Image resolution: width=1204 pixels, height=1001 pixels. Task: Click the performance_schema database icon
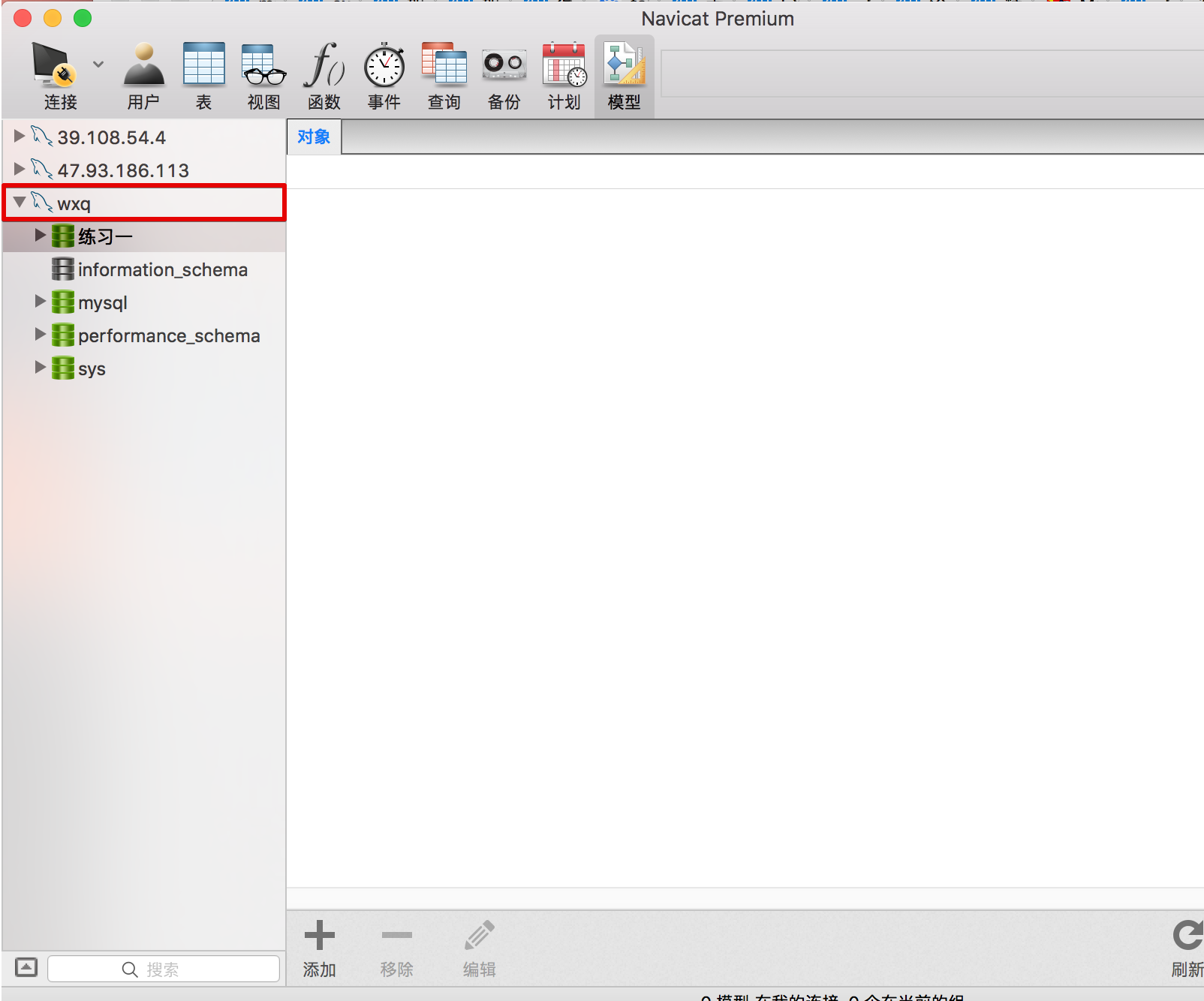[x=63, y=335]
